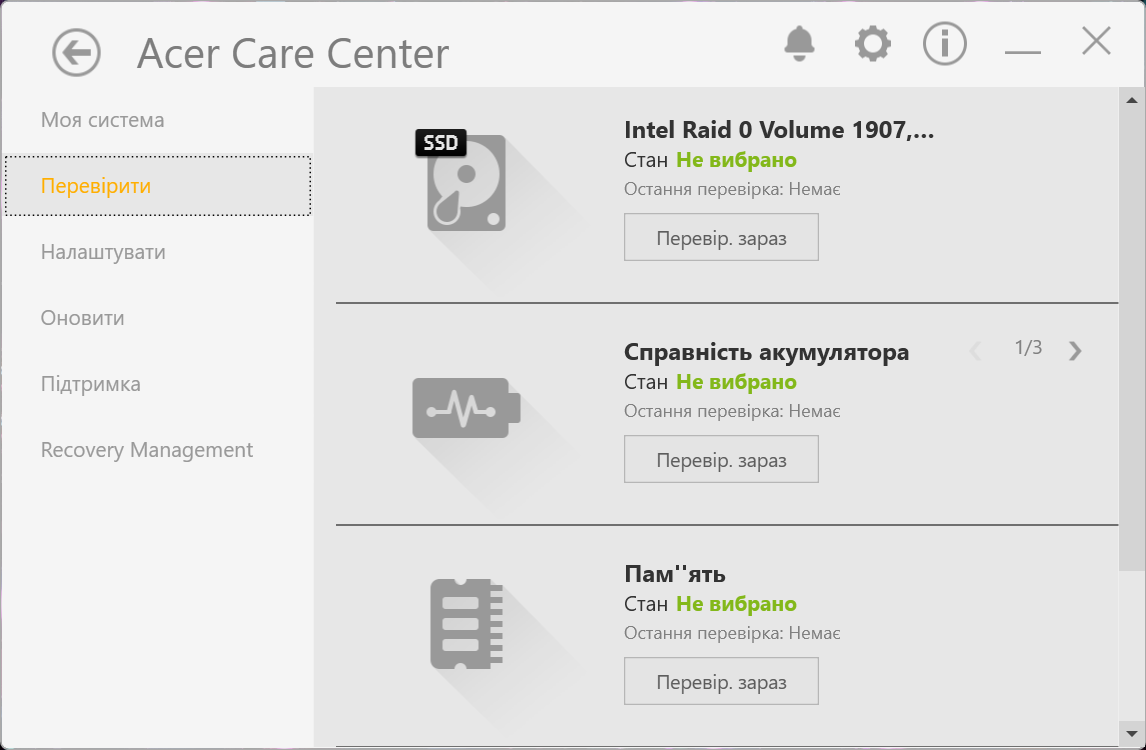Image resolution: width=1146 pixels, height=750 pixels.
Task: Minimize the Acer Care Center window
Action: pyautogui.click(x=1022, y=52)
